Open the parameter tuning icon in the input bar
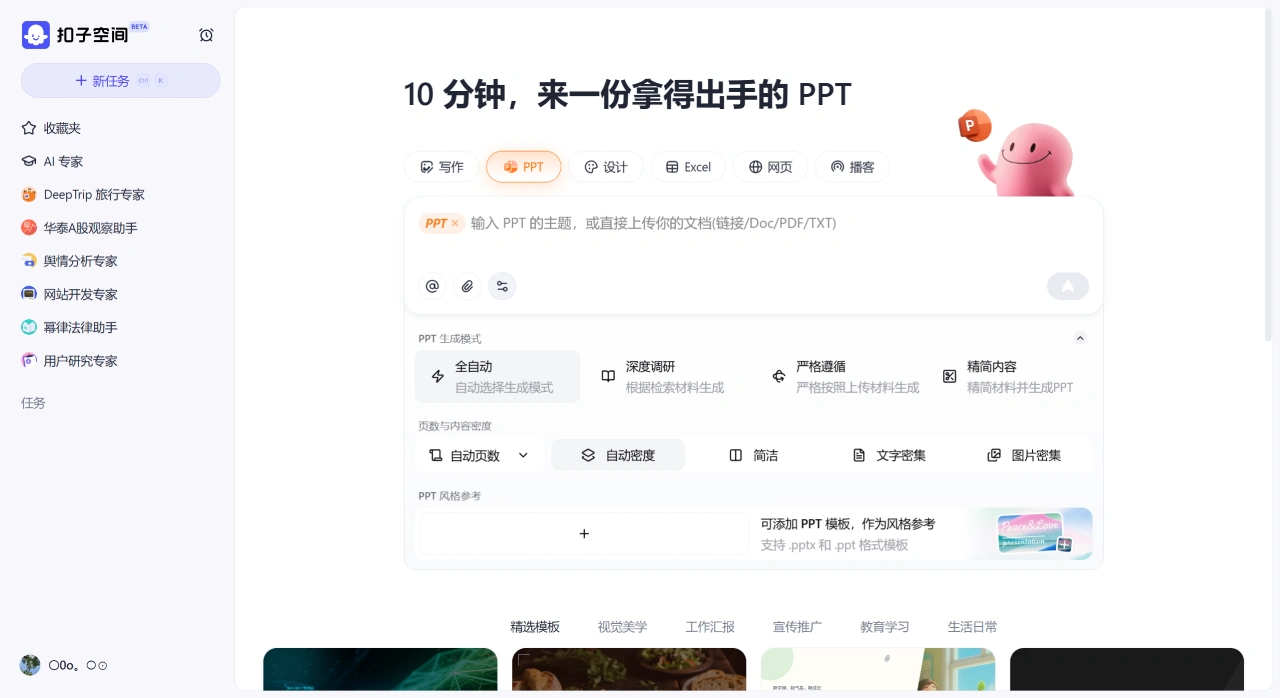The height and width of the screenshot is (698, 1280). (x=502, y=286)
